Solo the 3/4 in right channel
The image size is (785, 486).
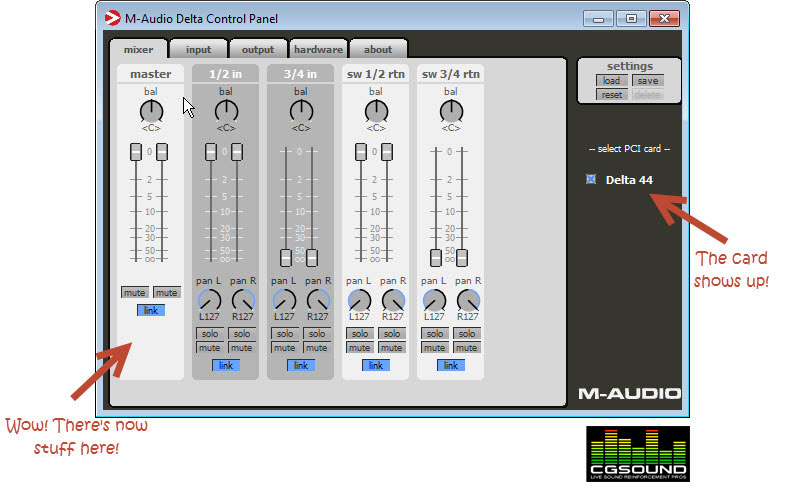[317, 333]
